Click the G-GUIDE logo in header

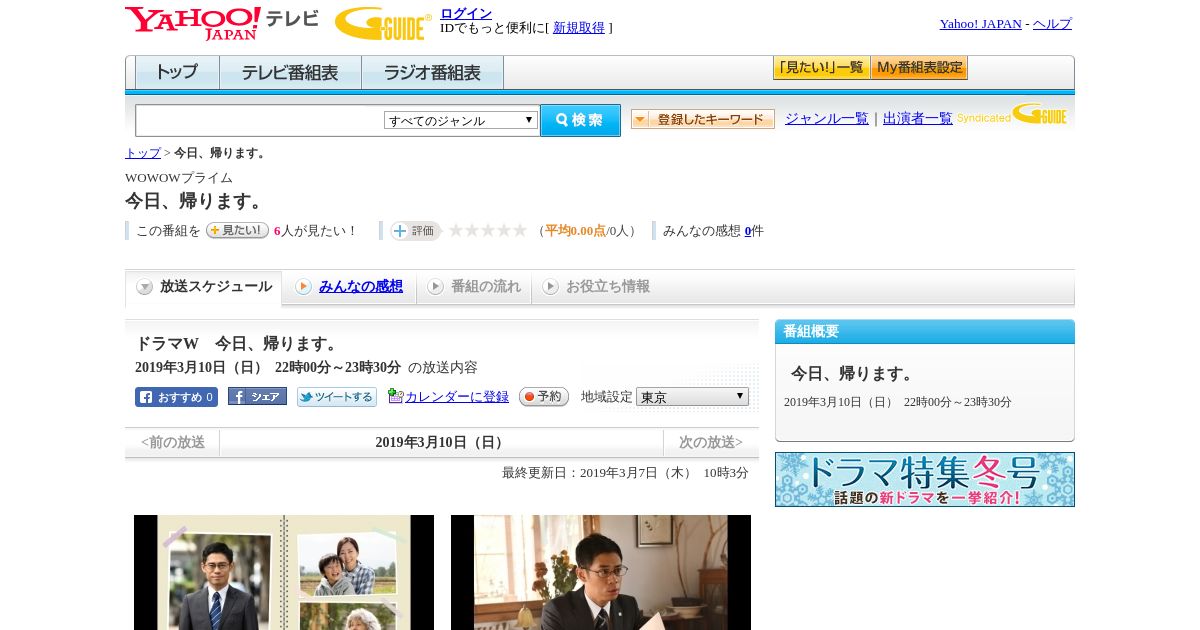coord(383,24)
